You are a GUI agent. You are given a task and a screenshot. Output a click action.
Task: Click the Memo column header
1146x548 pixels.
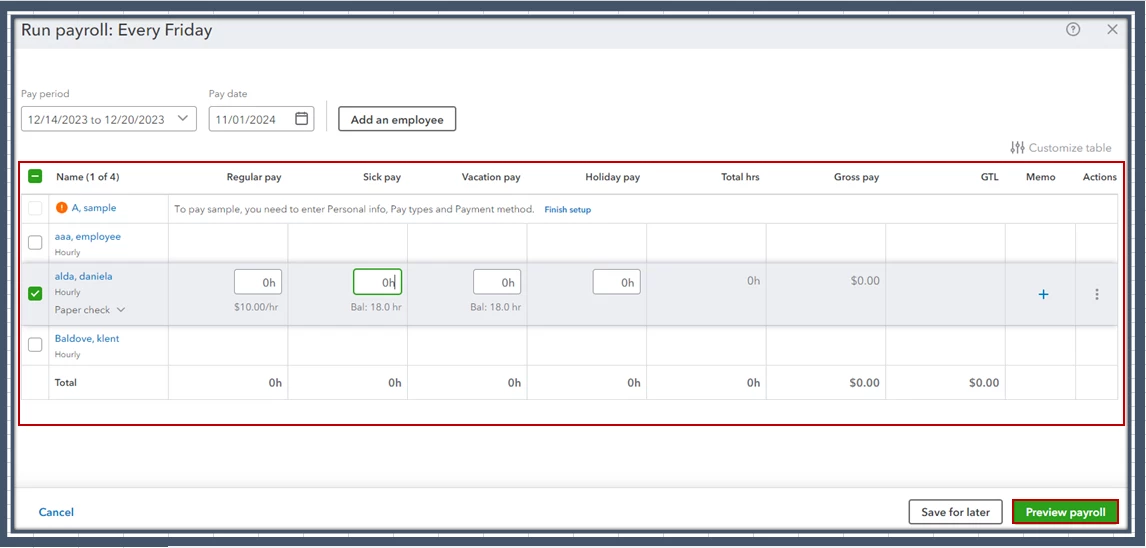pyautogui.click(x=1041, y=177)
